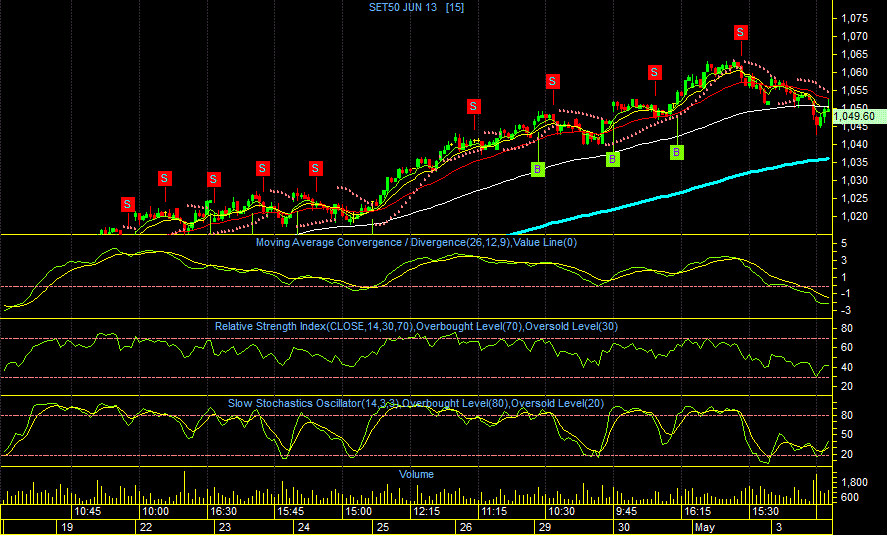Click the 1,065 price axis value

click(854, 54)
